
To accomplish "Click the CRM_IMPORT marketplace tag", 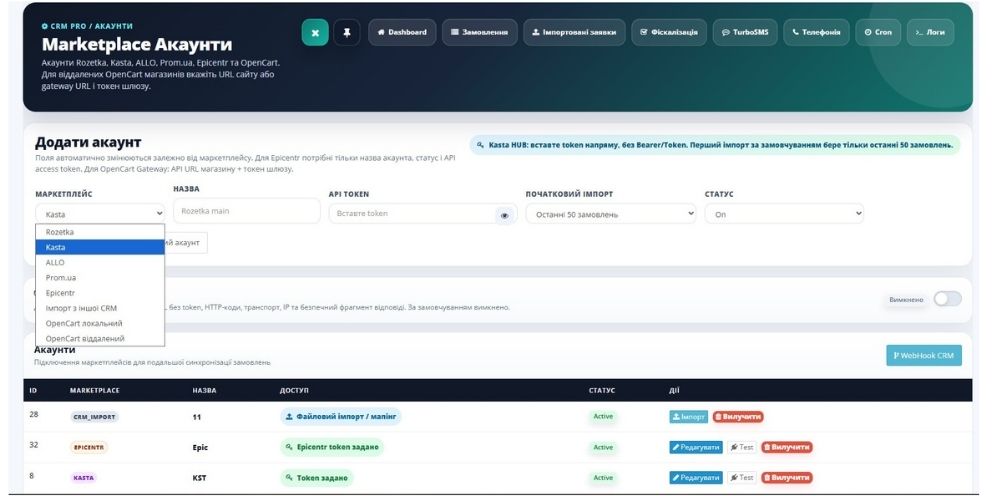I will point(94,417).
